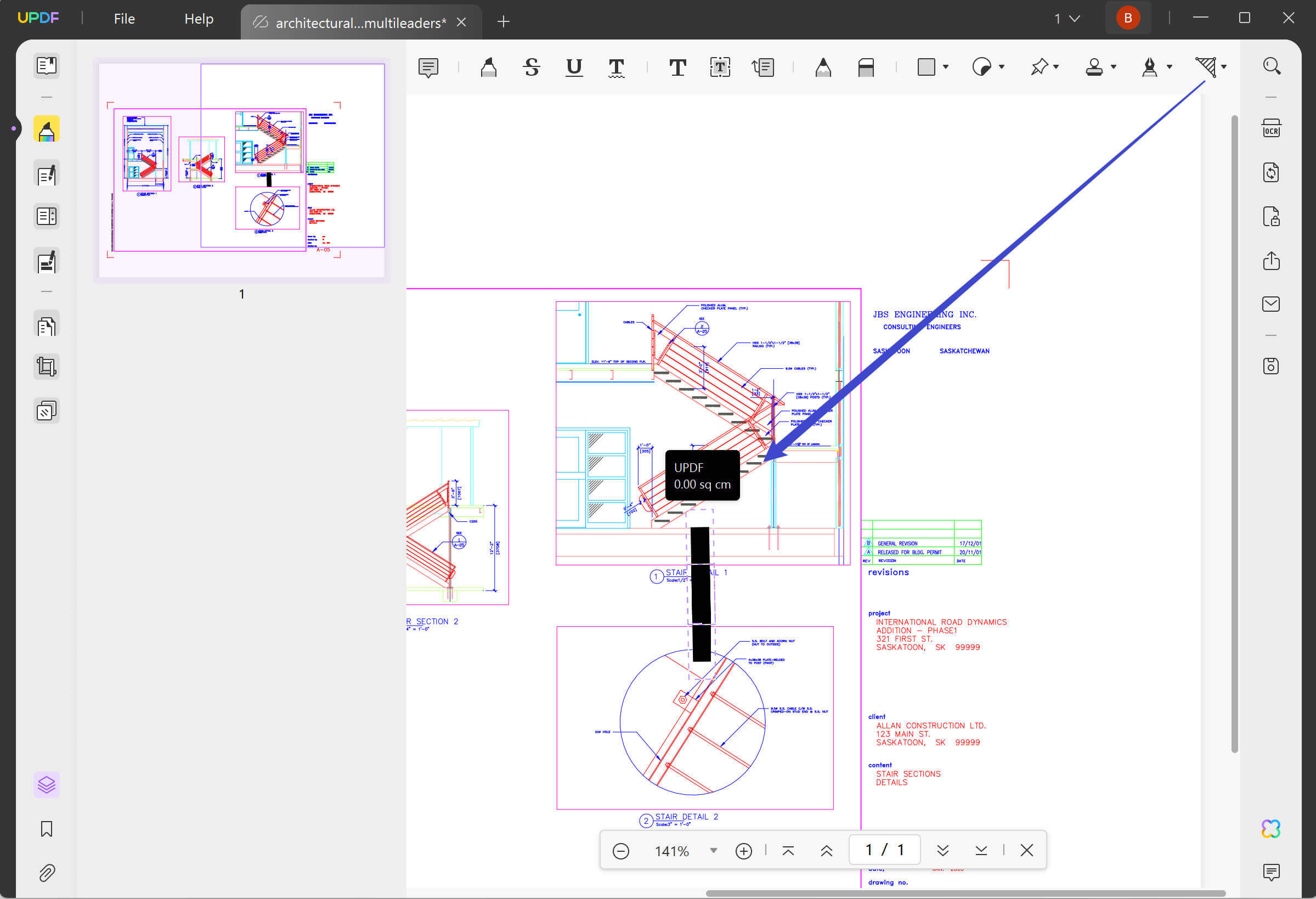Select the Text Box tool

pos(720,68)
